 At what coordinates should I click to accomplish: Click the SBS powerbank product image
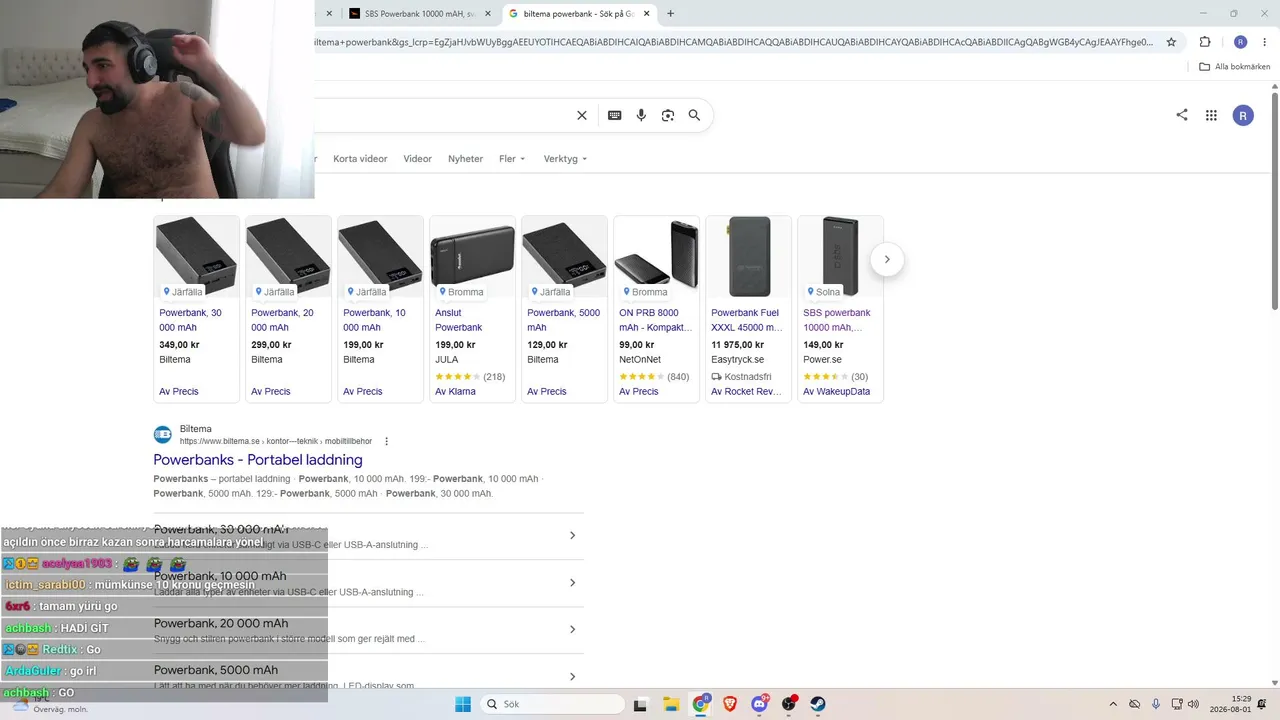pyautogui.click(x=840, y=257)
